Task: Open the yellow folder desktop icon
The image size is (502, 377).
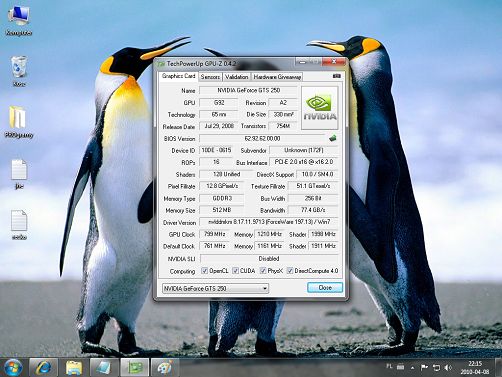Action: click(19, 122)
